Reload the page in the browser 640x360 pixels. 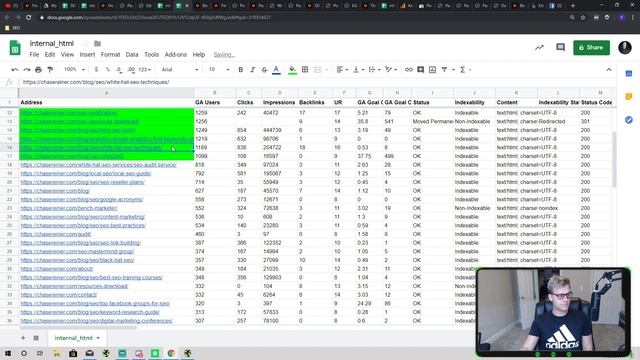point(29,18)
